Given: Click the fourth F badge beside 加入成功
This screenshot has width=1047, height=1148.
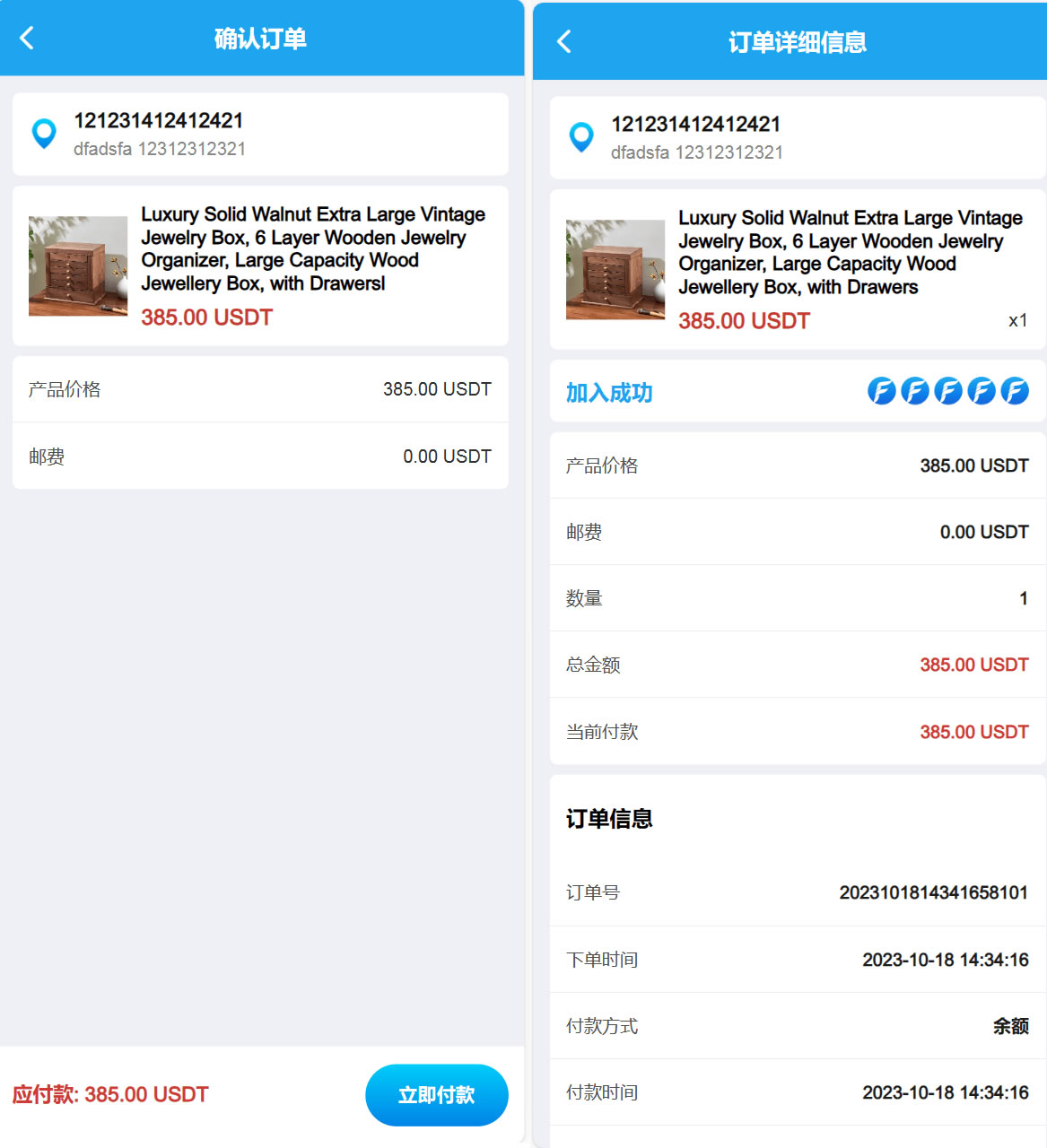Looking at the screenshot, I should click(x=981, y=391).
